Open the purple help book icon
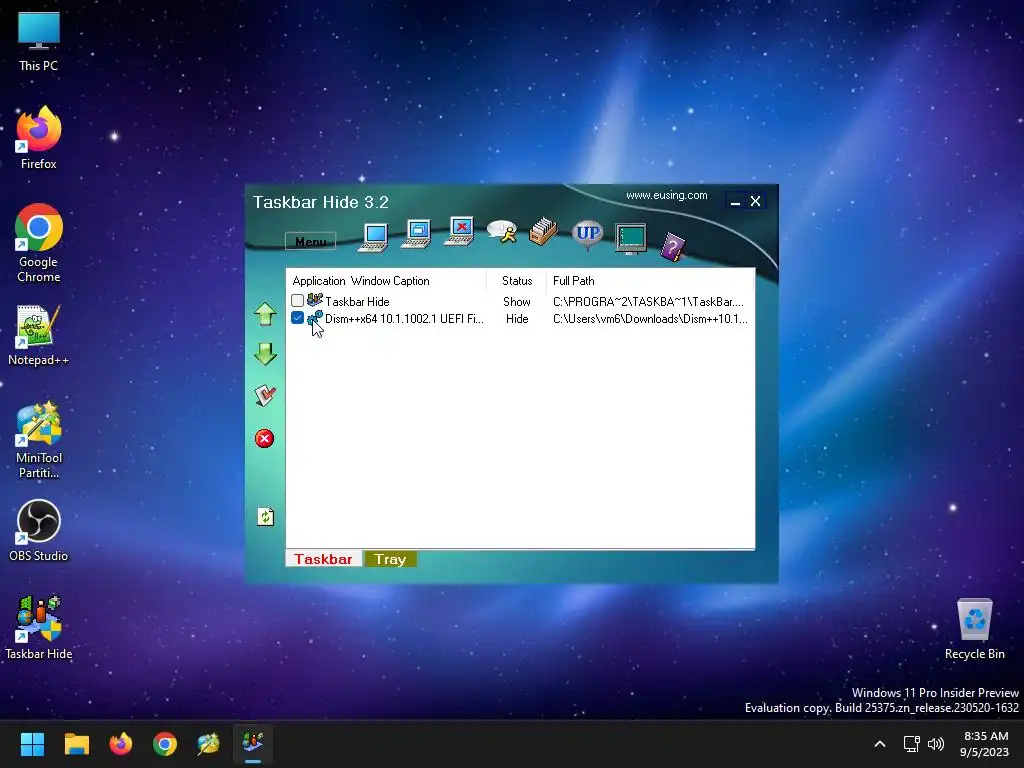 click(x=673, y=247)
